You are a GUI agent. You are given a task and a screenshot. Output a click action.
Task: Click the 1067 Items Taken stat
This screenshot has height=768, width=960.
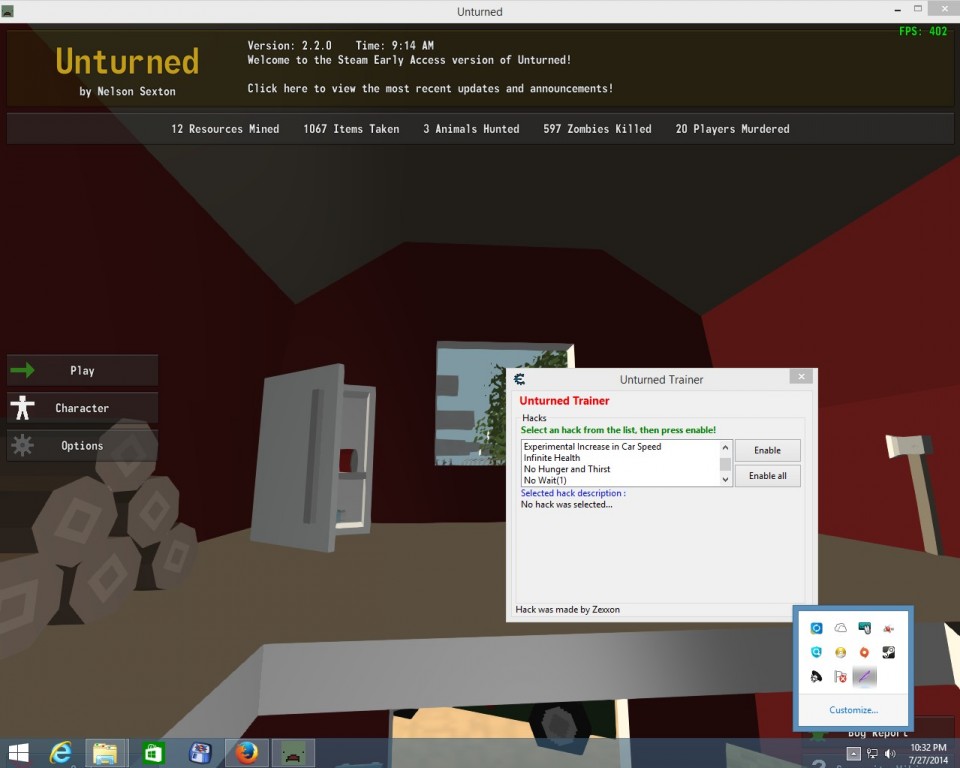tap(351, 129)
